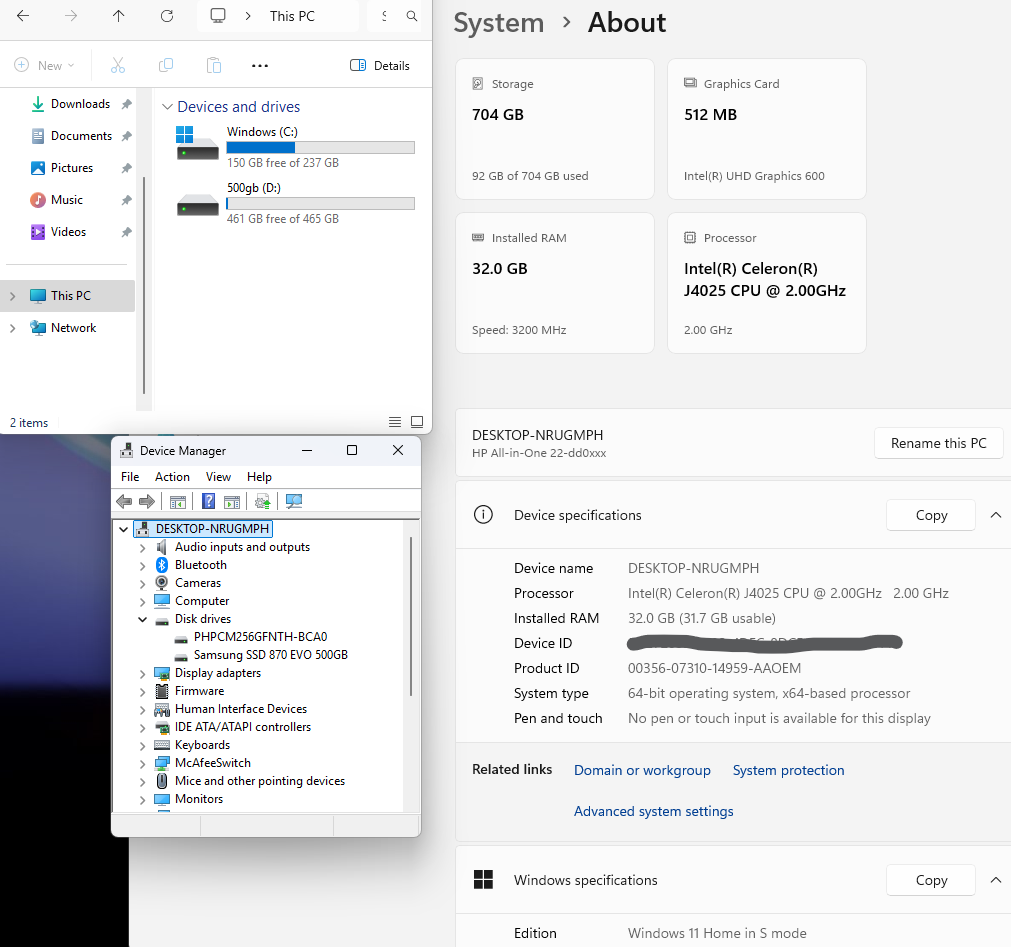Refresh the This PC view
The width and height of the screenshot is (1011, 947).
tap(167, 16)
